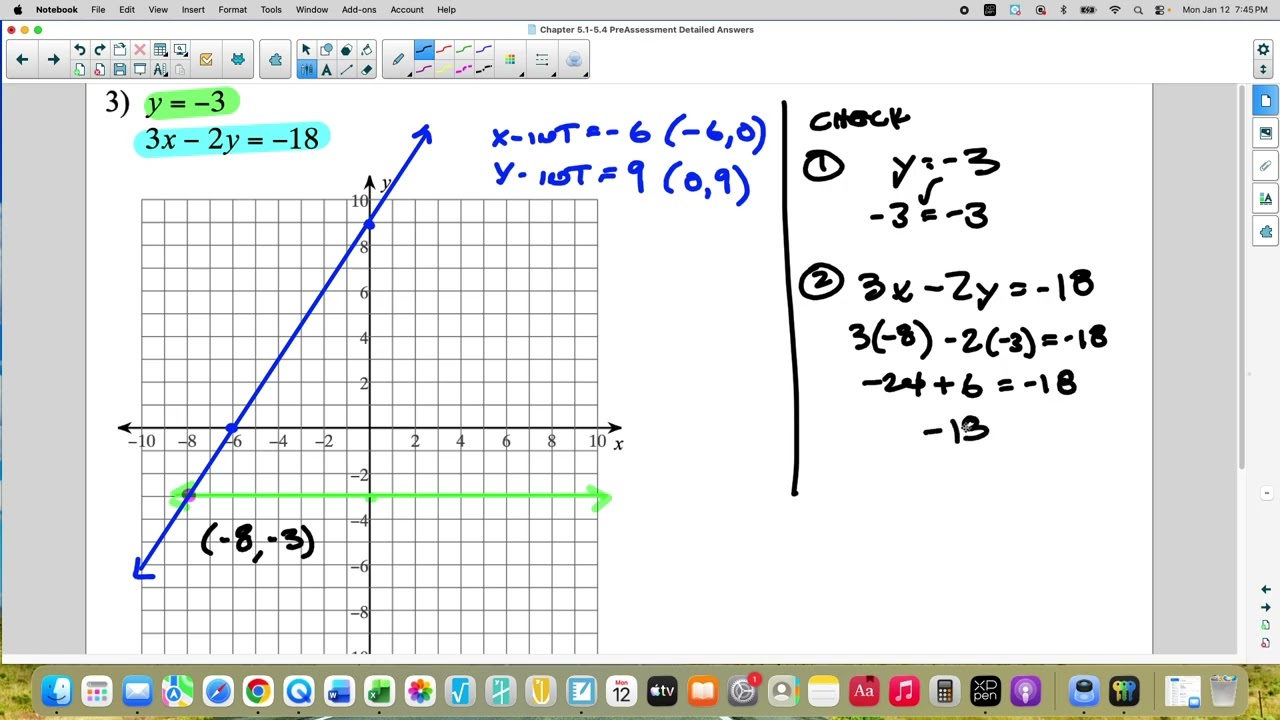Open the line style thickness dropdown
The image size is (1280, 720).
542,60
